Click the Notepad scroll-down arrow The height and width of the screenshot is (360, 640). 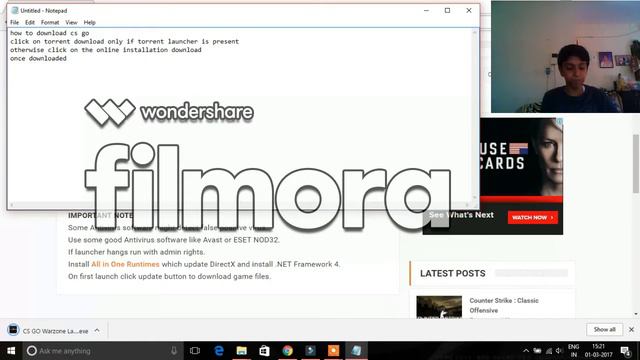(x=475, y=198)
